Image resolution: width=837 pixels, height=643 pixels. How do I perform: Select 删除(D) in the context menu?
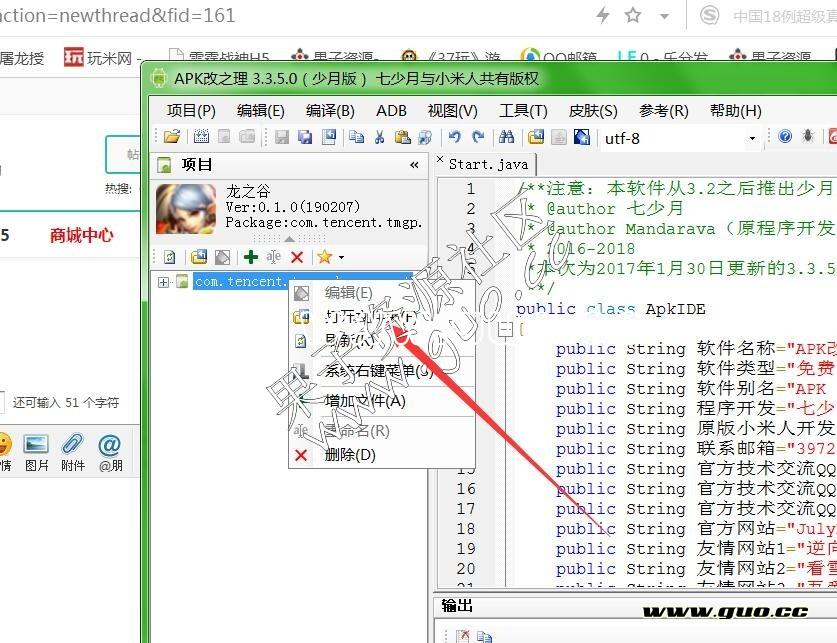pos(381,455)
